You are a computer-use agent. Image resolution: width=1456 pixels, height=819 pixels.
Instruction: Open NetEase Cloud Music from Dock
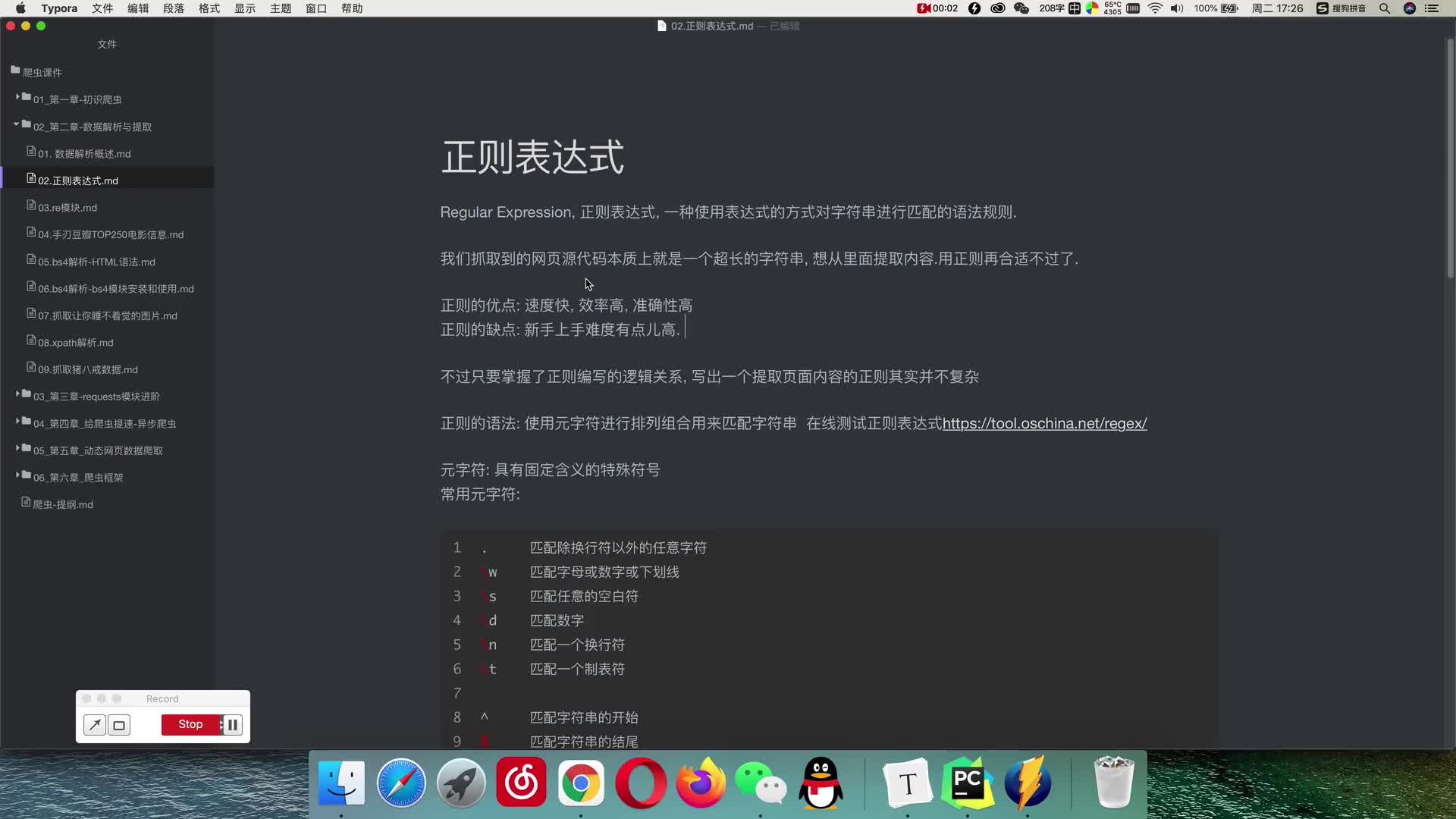click(521, 782)
